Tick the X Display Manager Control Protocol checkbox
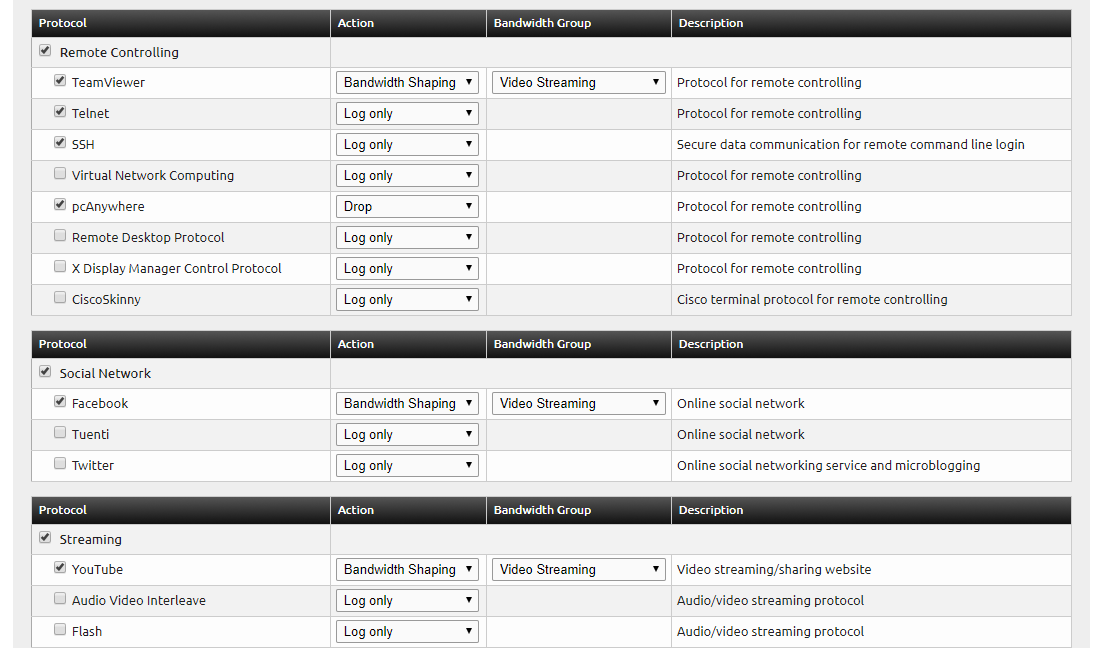The height and width of the screenshot is (648, 1103). [60, 267]
